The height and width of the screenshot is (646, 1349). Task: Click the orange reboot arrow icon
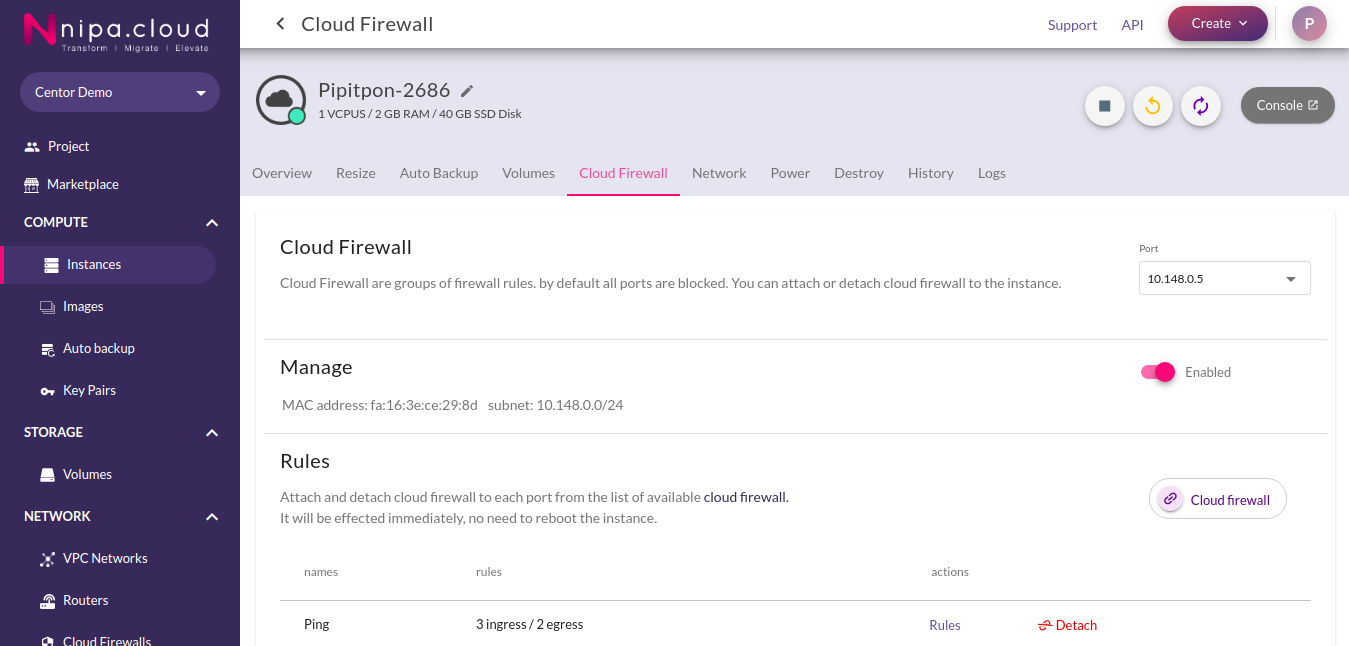(1153, 106)
